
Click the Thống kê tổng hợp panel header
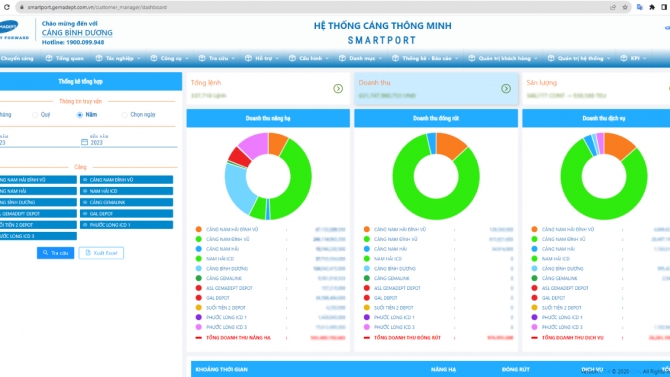tap(91, 81)
